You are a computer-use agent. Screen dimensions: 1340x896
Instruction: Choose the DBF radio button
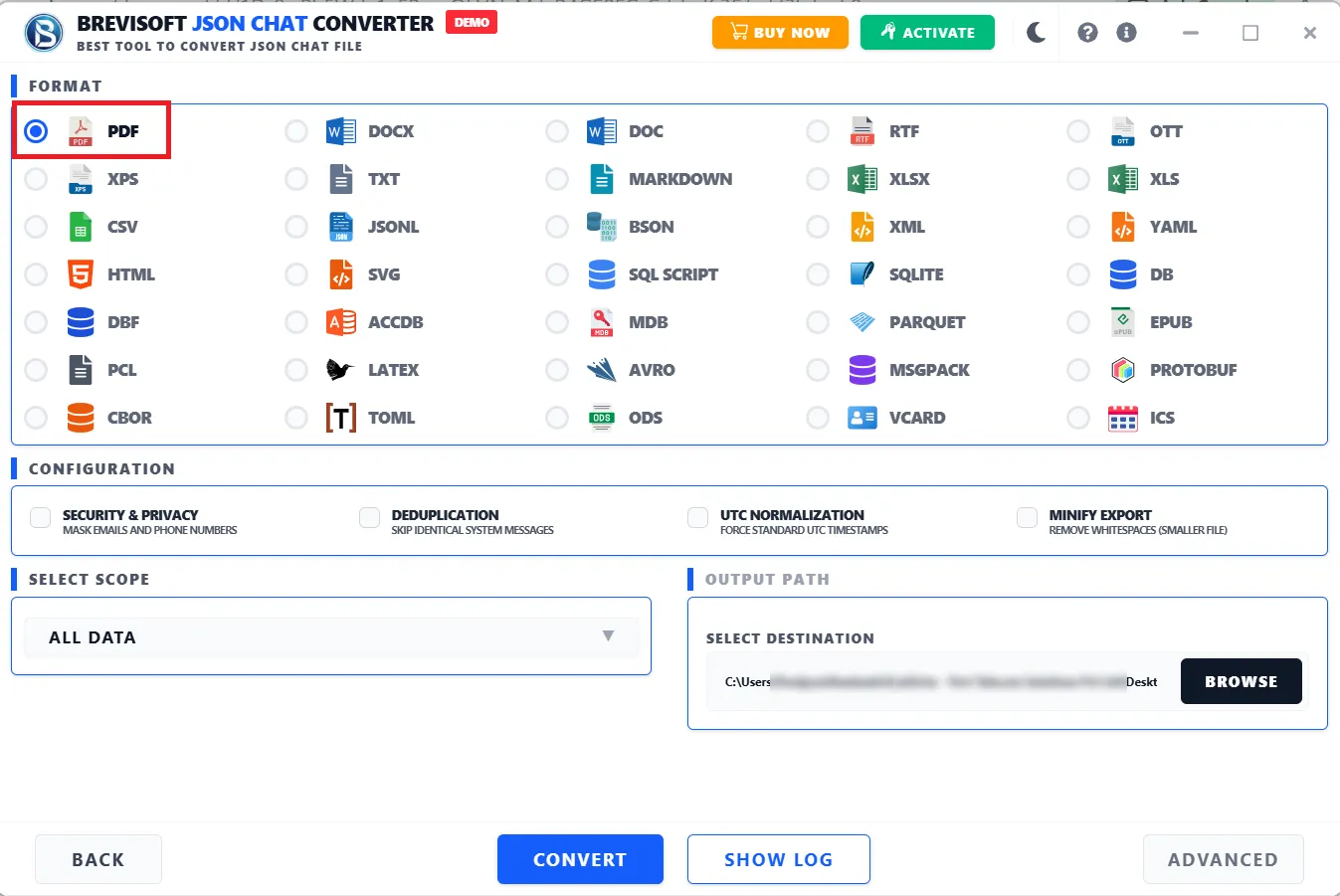coord(36,322)
